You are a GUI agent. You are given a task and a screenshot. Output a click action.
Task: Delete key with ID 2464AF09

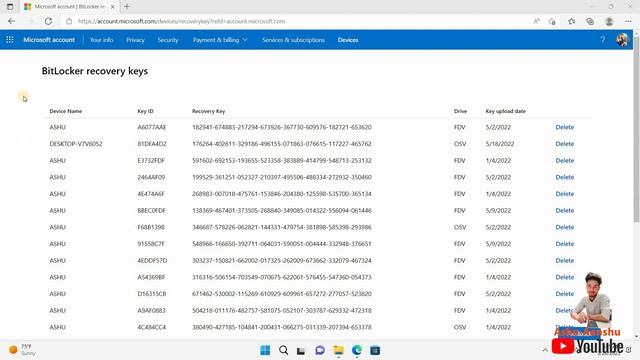click(x=564, y=177)
